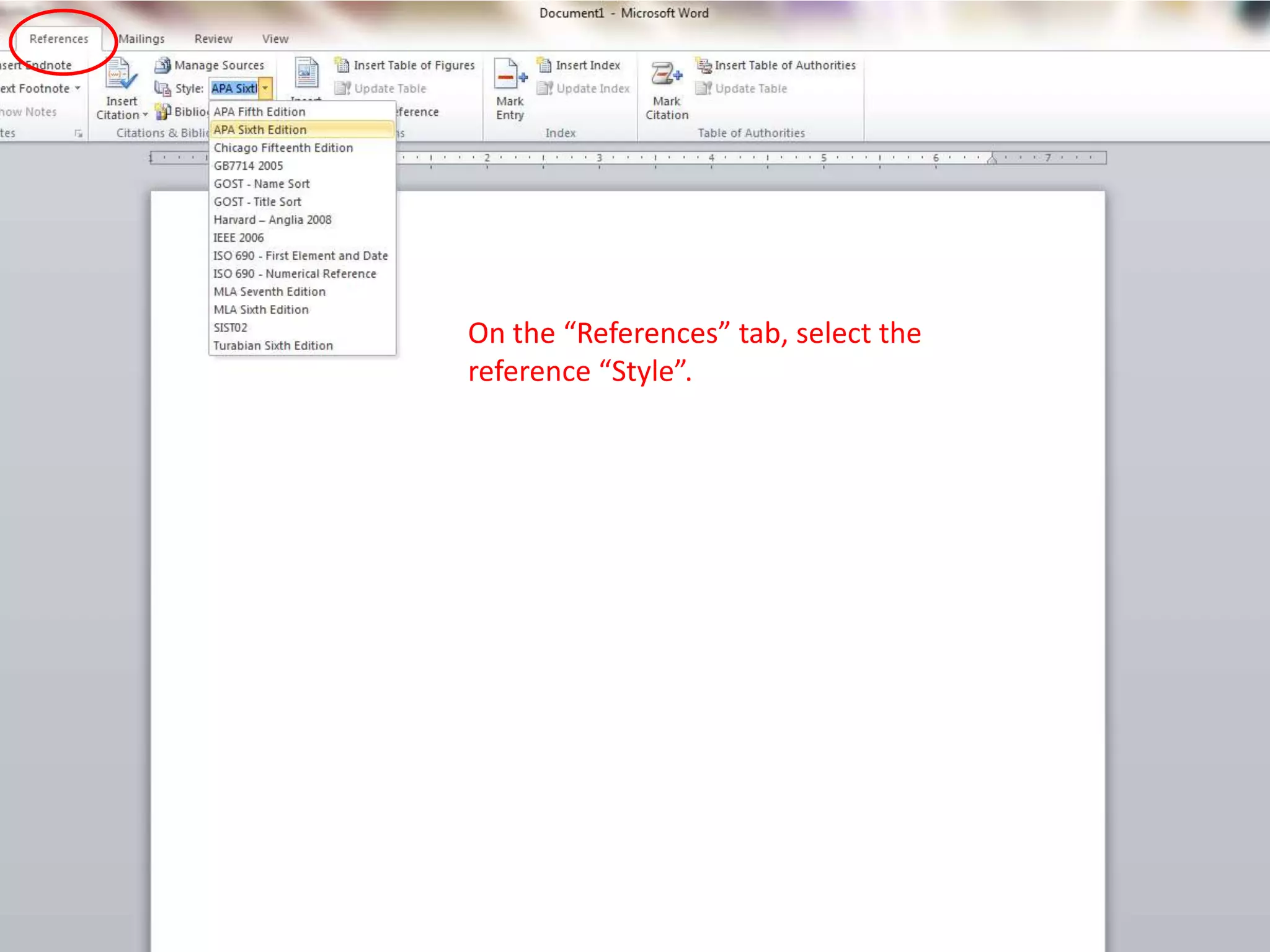Select MLA Seventh Edition style
The width and height of the screenshot is (1270, 952).
(302, 291)
